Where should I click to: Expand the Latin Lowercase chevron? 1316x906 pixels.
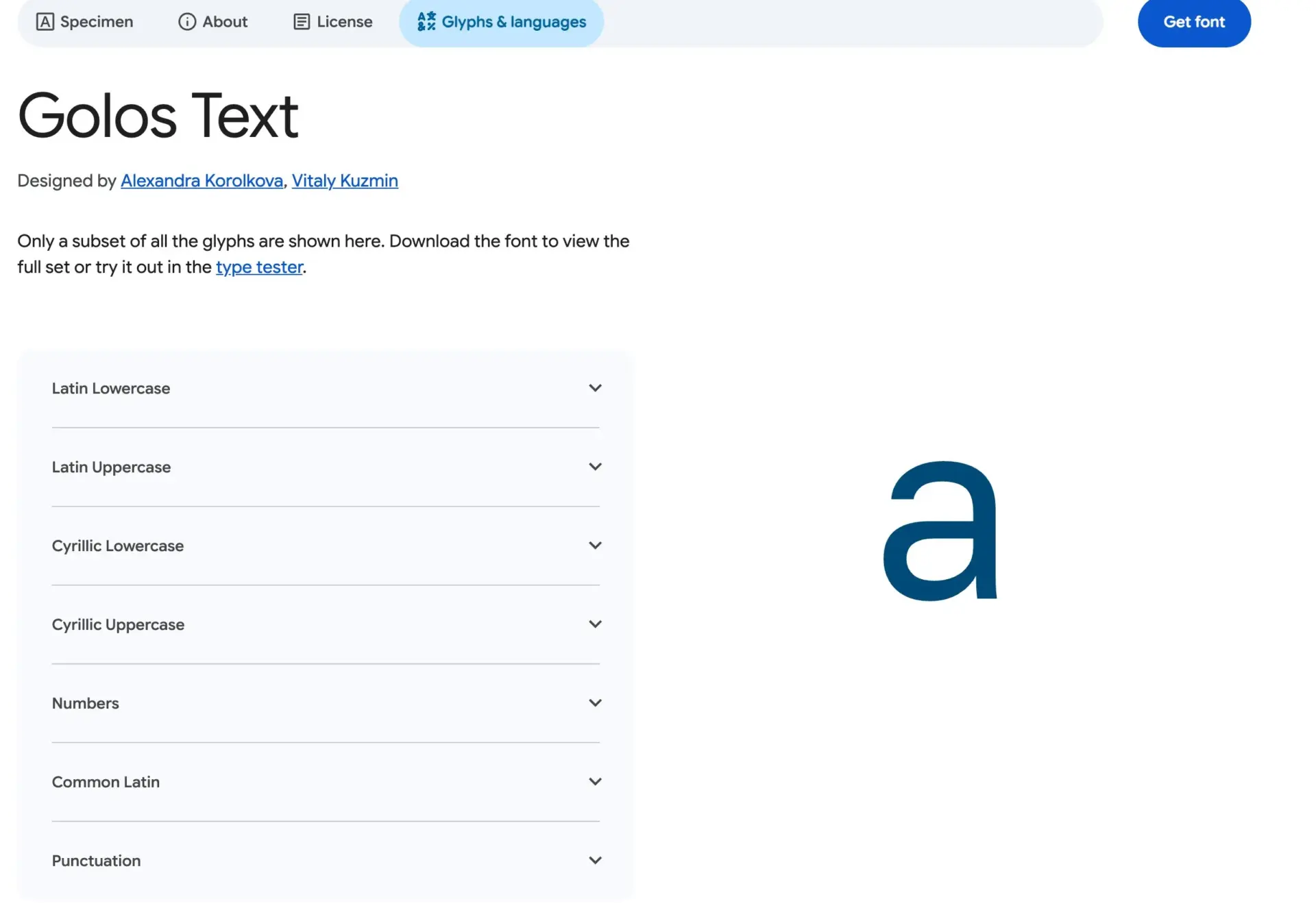tap(595, 388)
